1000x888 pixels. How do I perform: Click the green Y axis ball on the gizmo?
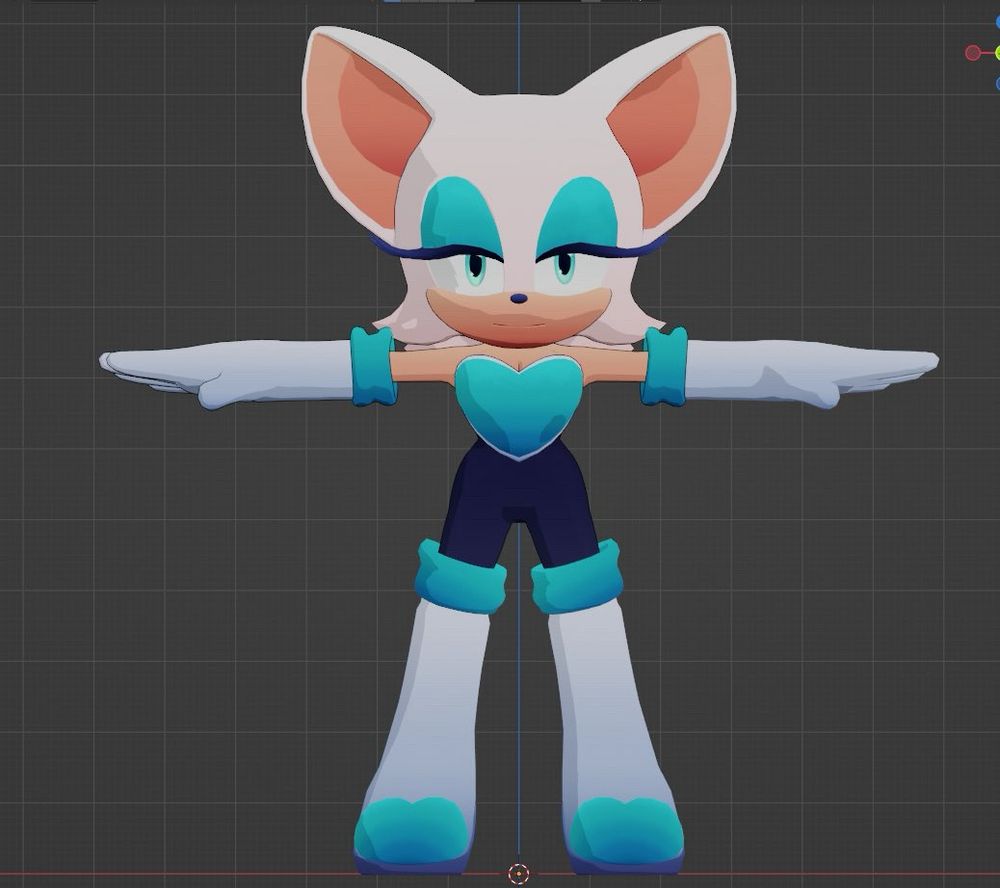coord(998,52)
